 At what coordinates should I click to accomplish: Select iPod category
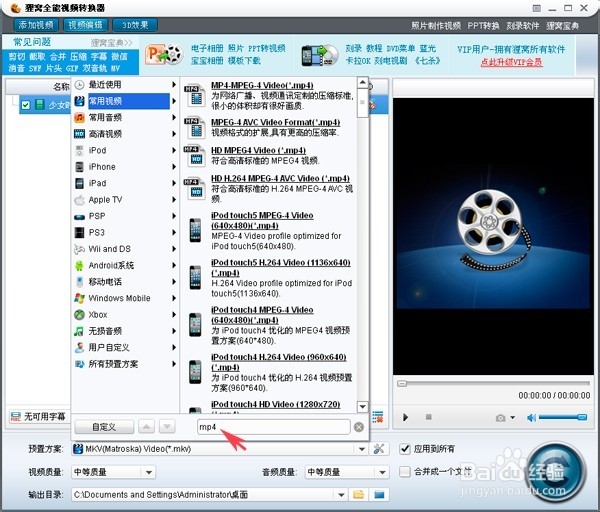pos(97,150)
